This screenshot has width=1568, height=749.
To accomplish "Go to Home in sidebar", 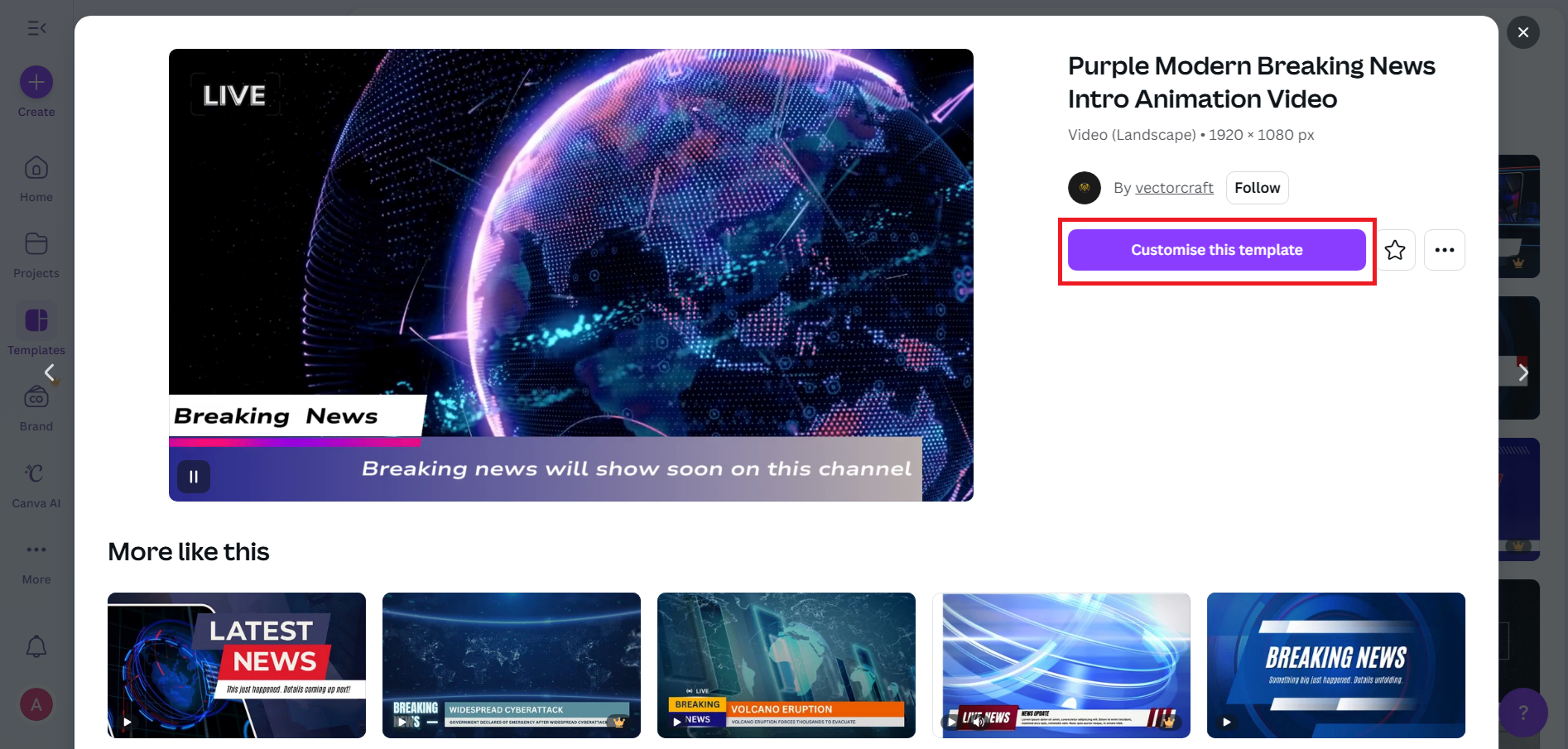I will pyautogui.click(x=36, y=179).
